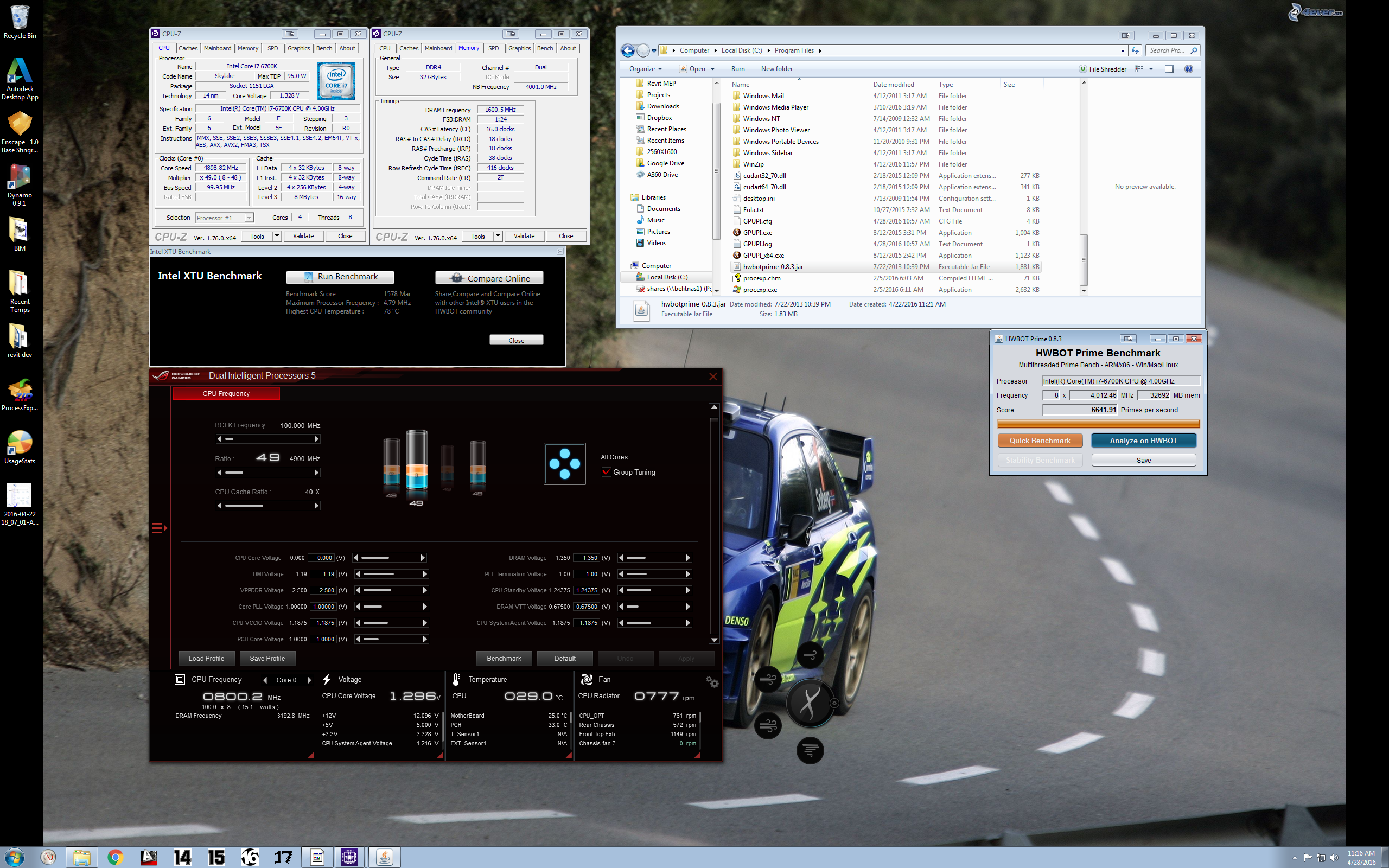Click the Java coffee cup taskbar icon
The height and width of the screenshot is (868, 1389).
click(384, 857)
